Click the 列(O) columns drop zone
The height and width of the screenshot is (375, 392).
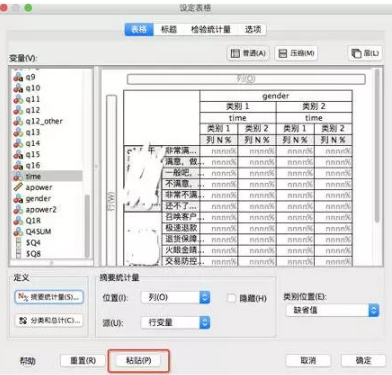[246, 79]
